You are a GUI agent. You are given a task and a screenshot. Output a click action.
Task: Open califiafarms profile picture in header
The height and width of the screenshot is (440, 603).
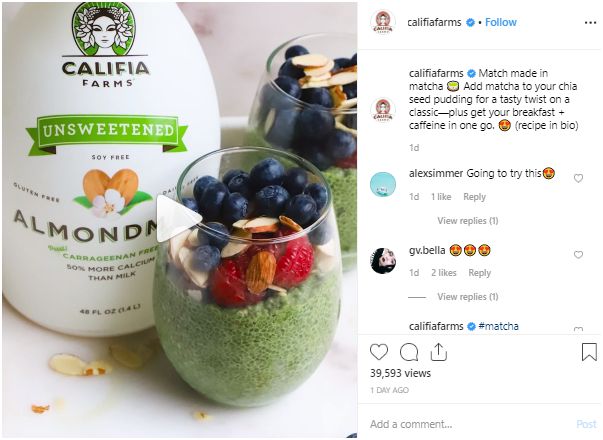click(383, 22)
